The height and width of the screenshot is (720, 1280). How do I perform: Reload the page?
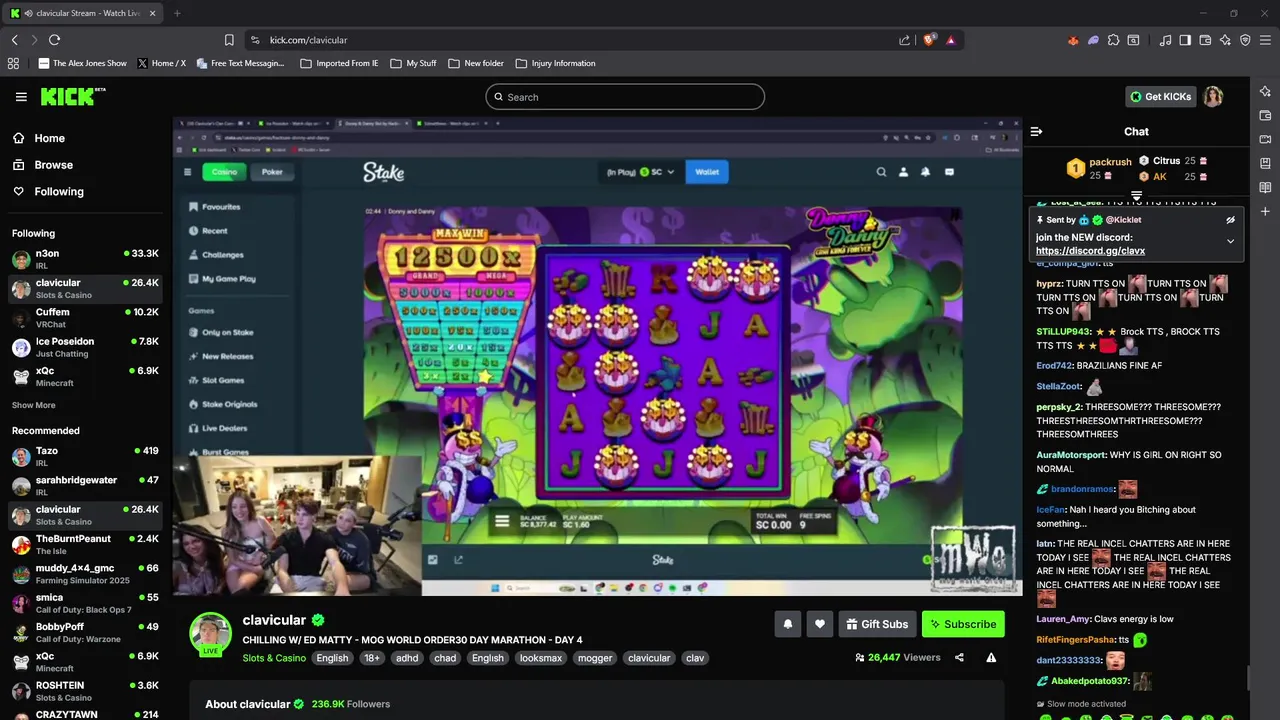54,40
